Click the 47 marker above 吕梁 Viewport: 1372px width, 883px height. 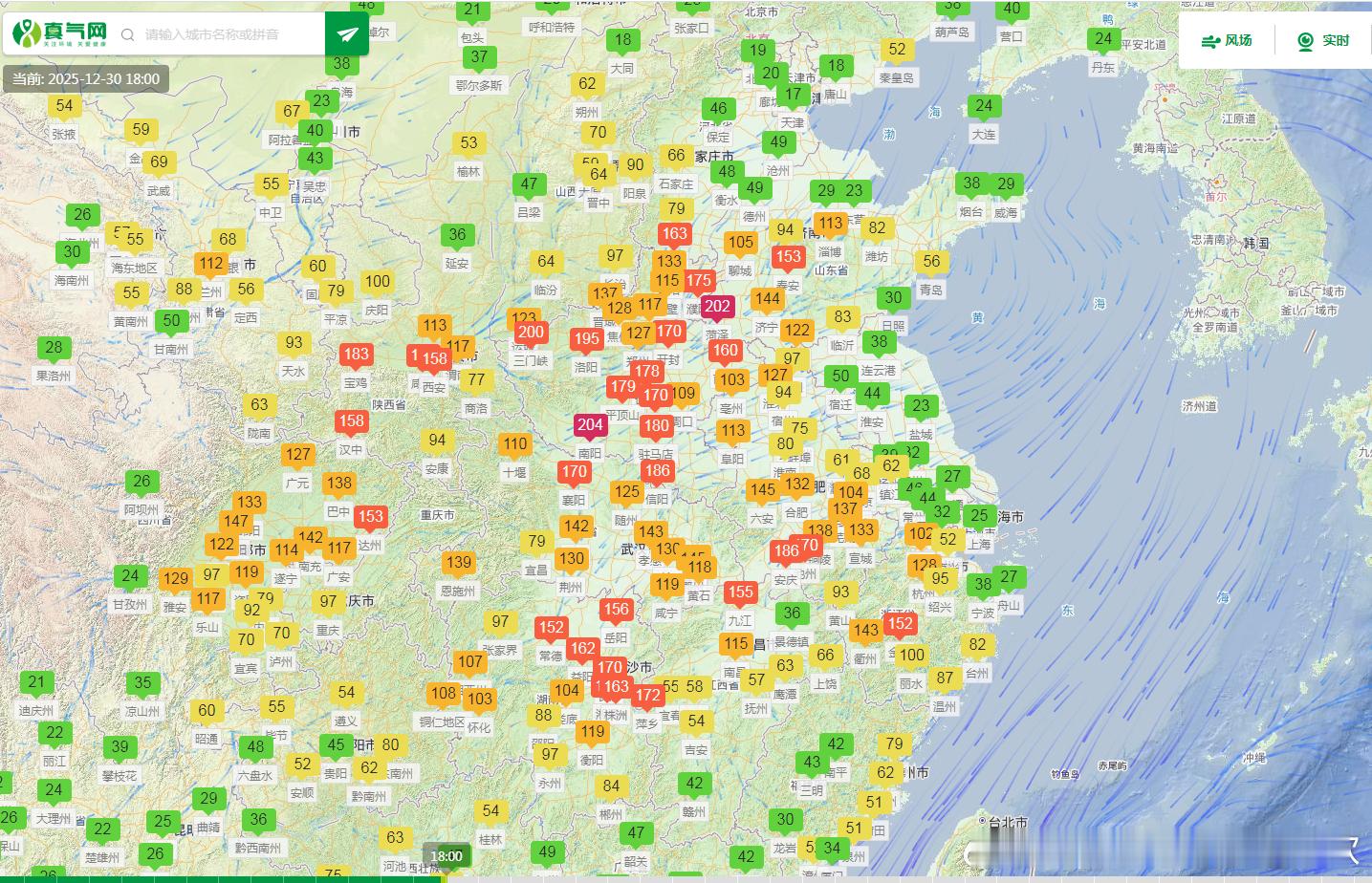coord(529,184)
